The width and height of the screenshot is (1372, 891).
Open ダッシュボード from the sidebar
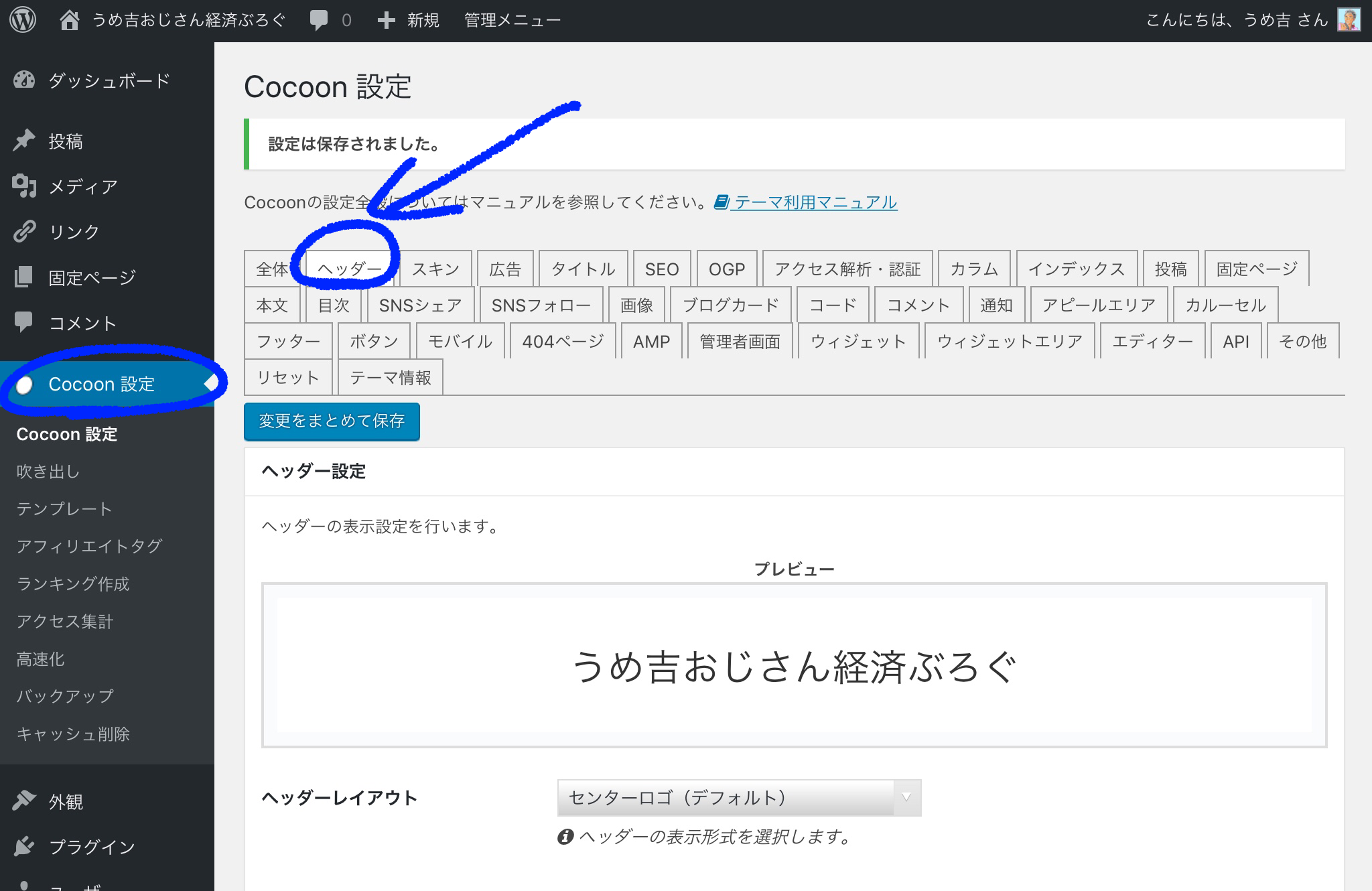coord(109,81)
